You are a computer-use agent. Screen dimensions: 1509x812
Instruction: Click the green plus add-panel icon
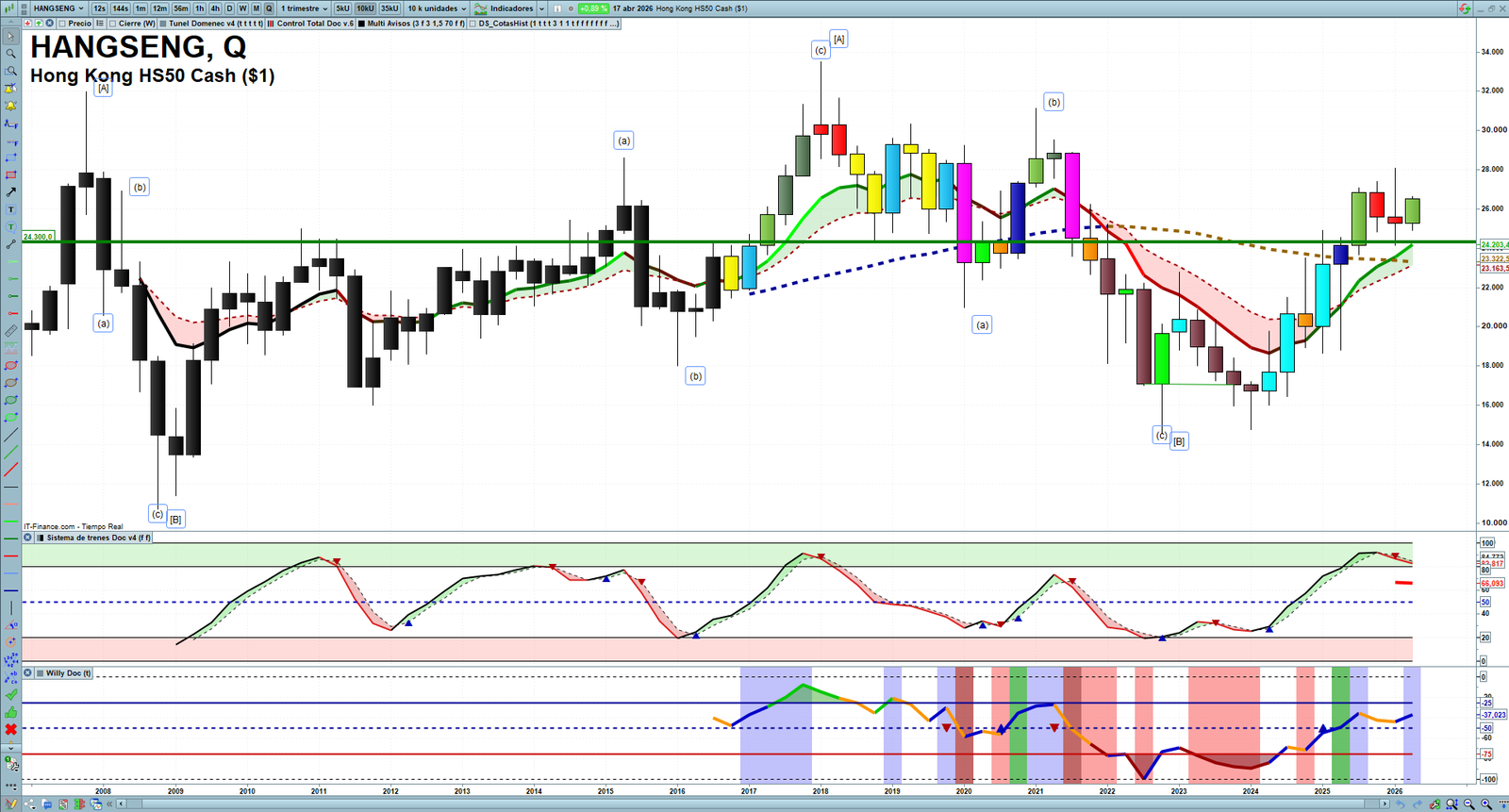(39, 24)
